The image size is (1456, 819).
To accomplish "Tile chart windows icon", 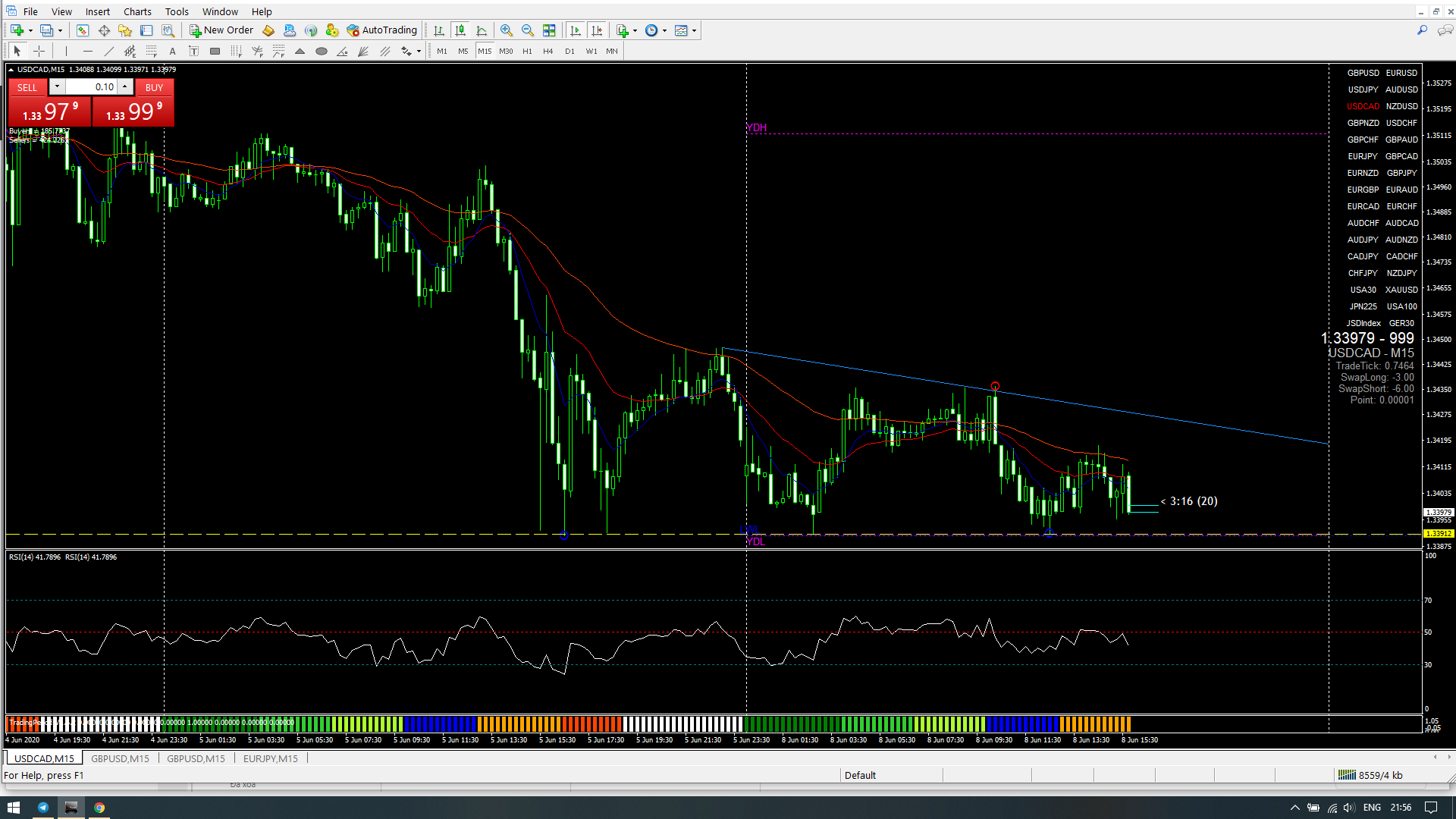I will [x=549, y=30].
